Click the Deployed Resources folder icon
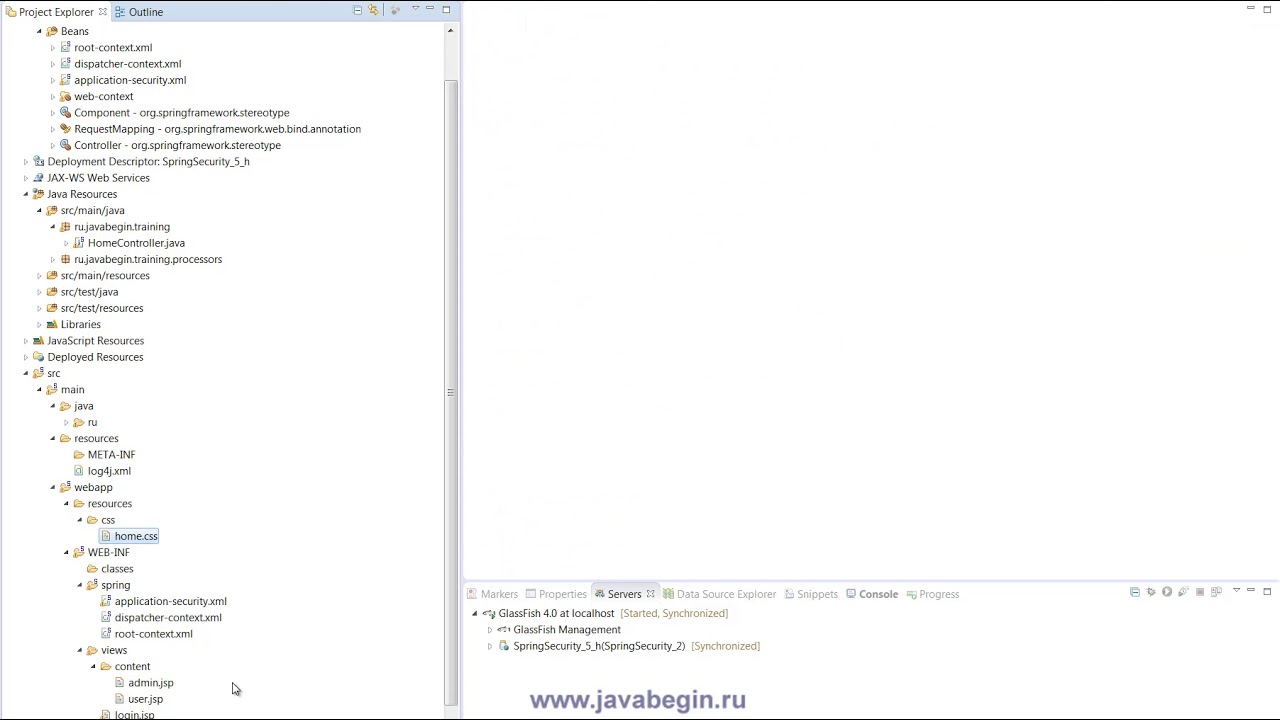1280x720 pixels. (38, 357)
